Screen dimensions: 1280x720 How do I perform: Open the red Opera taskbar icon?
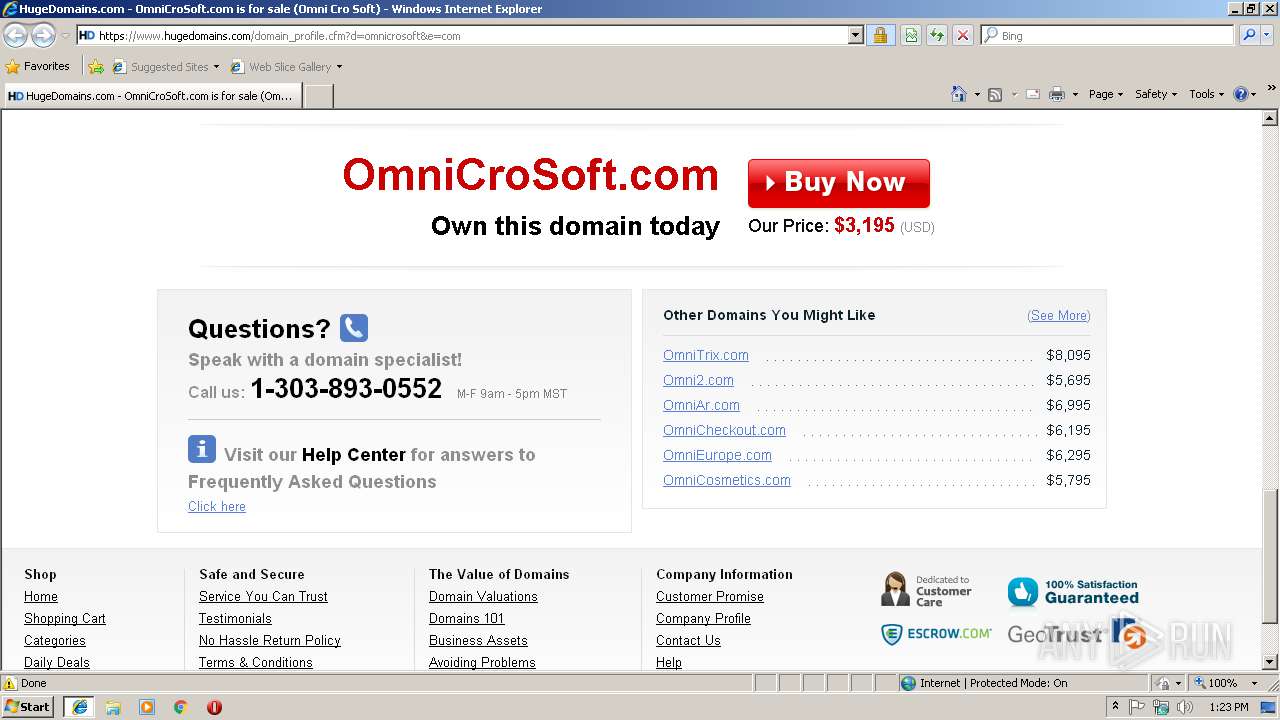tap(214, 707)
